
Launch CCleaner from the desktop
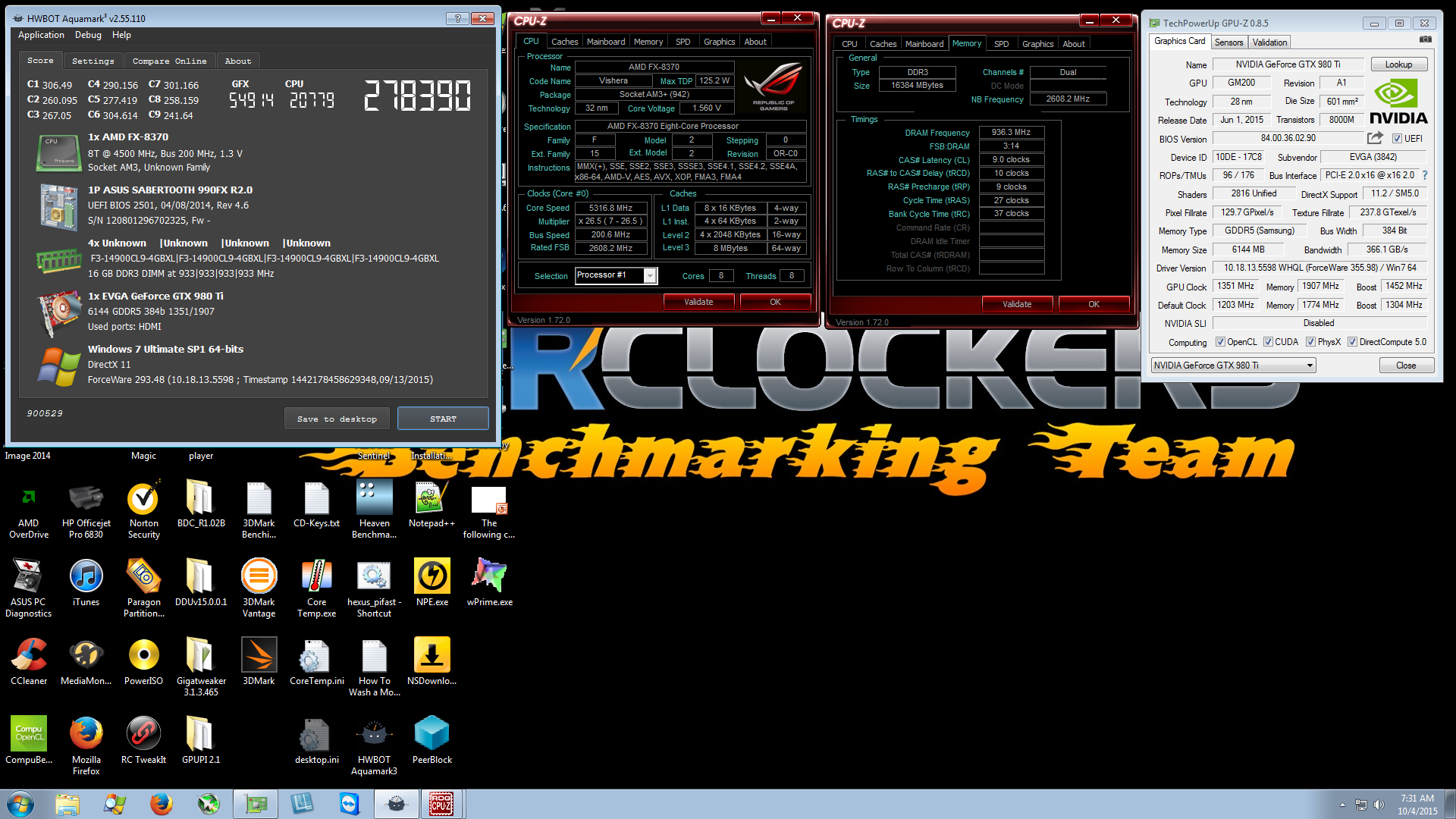29,661
